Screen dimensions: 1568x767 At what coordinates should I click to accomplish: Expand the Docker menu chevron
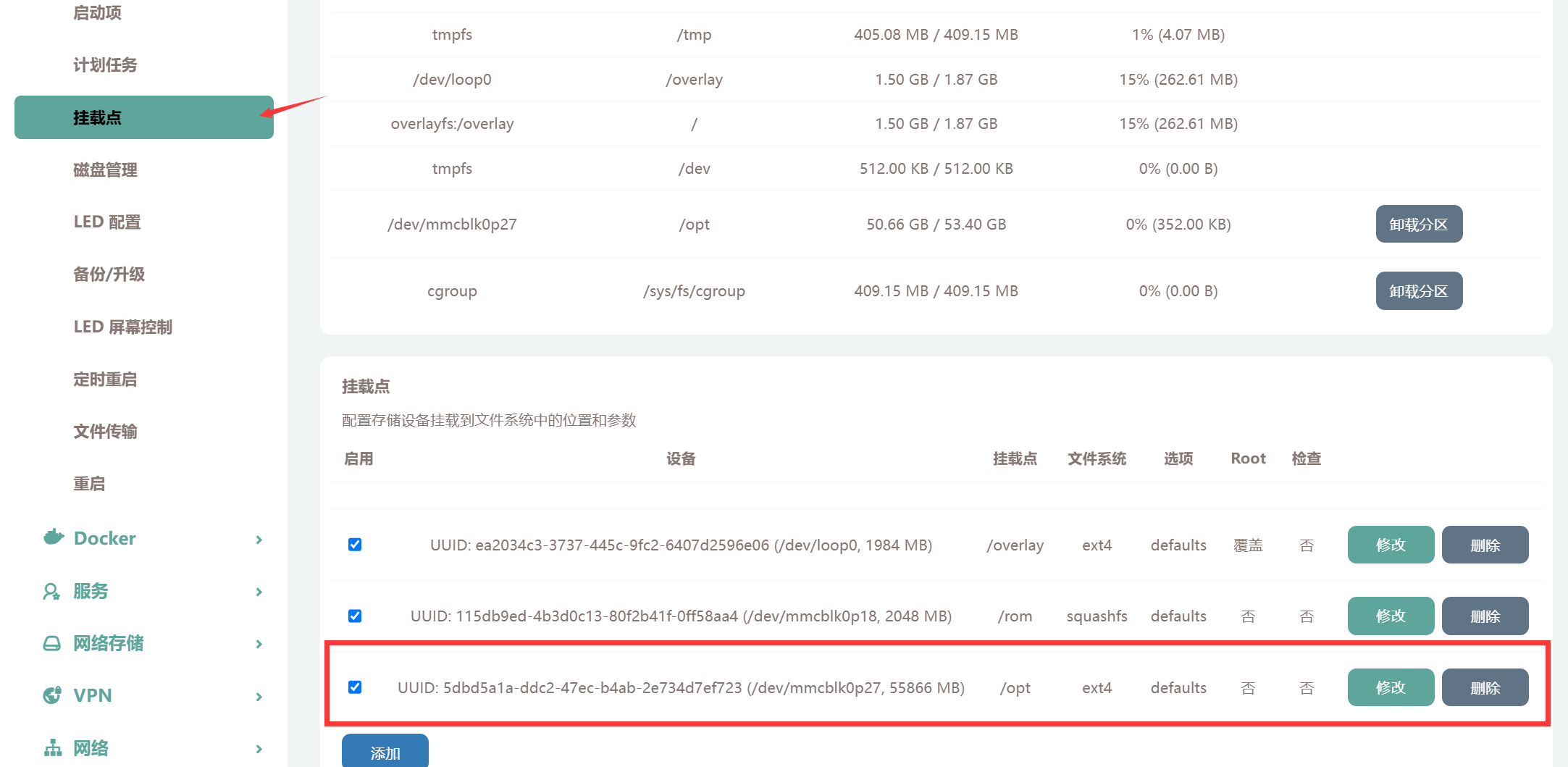point(259,540)
